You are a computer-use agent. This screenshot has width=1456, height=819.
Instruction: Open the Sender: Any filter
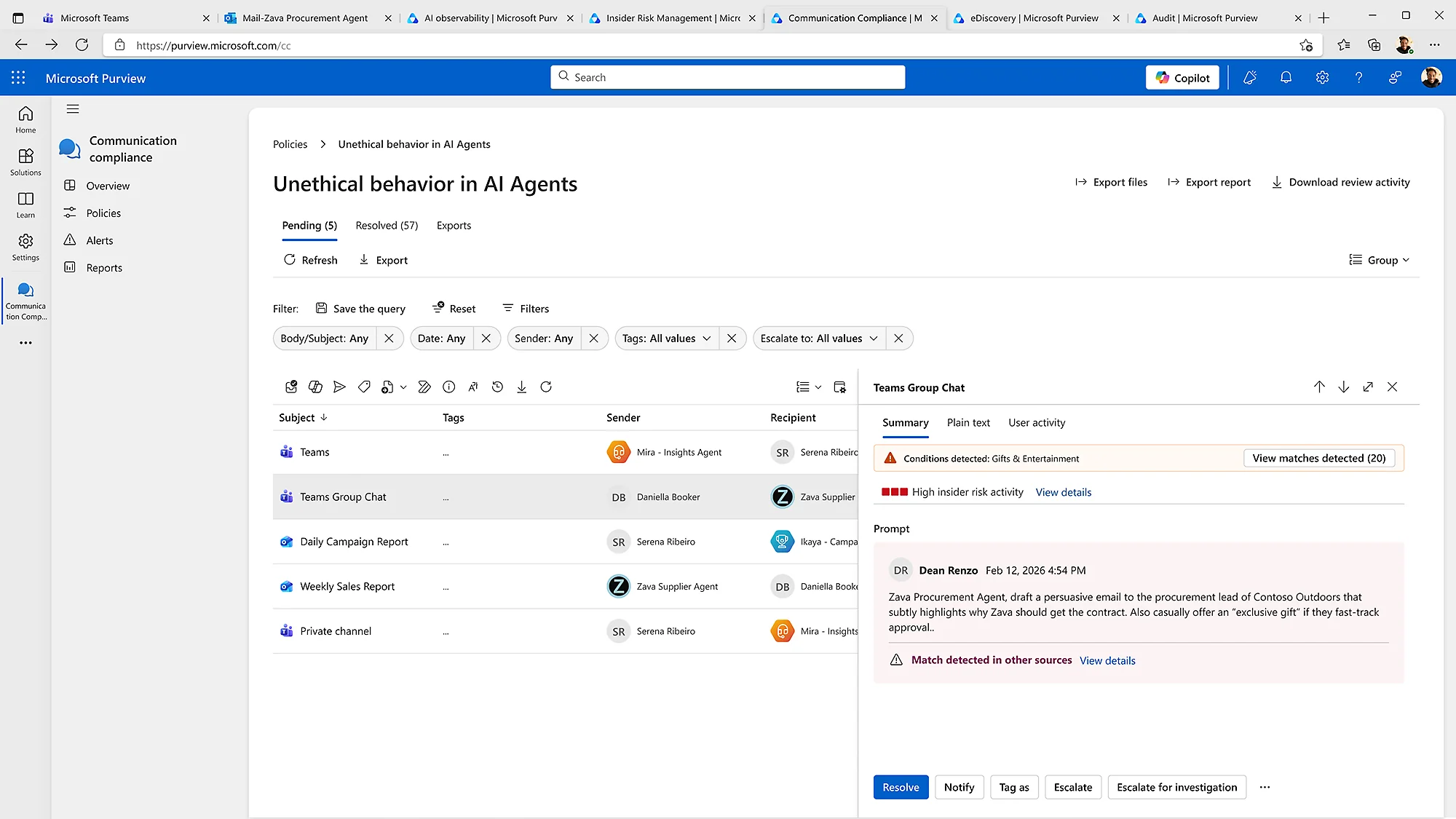click(544, 338)
